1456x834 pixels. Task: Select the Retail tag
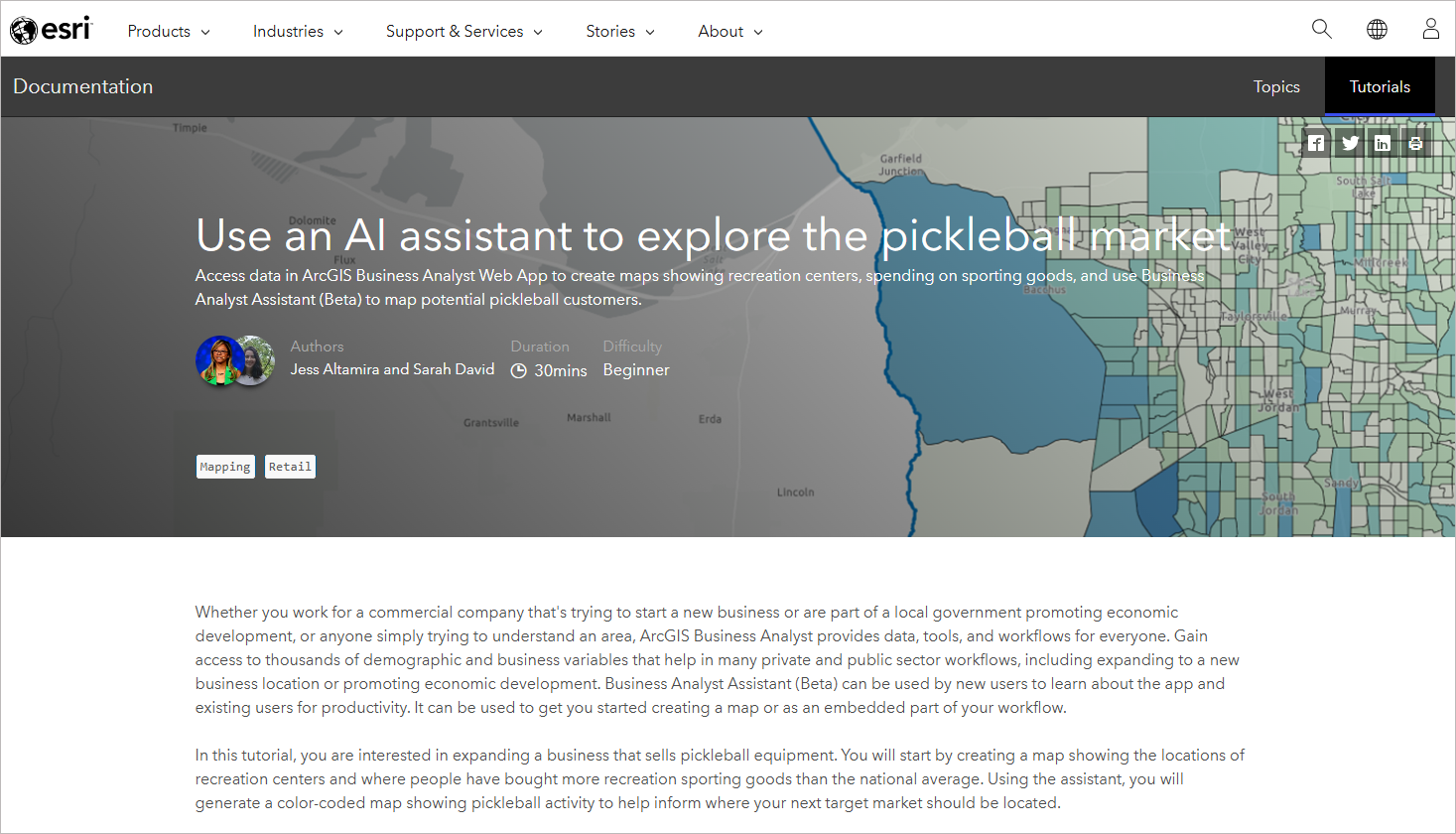click(x=290, y=467)
